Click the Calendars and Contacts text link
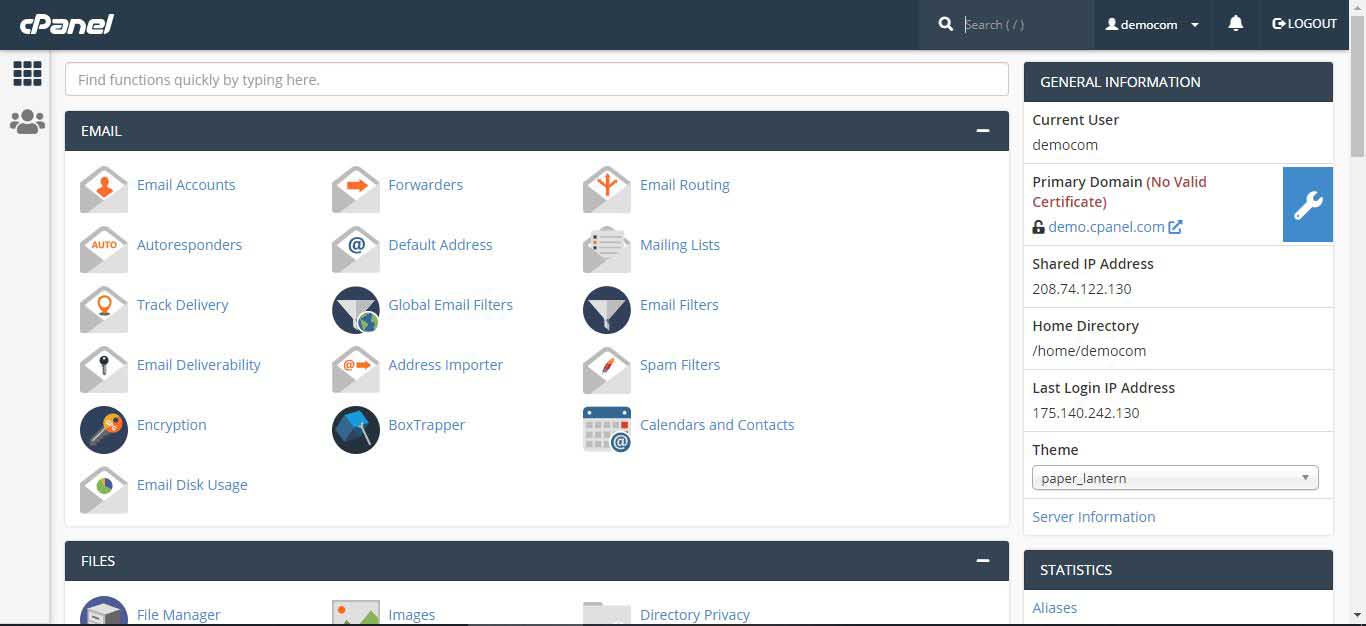This screenshot has height=626, width=1366. (717, 425)
